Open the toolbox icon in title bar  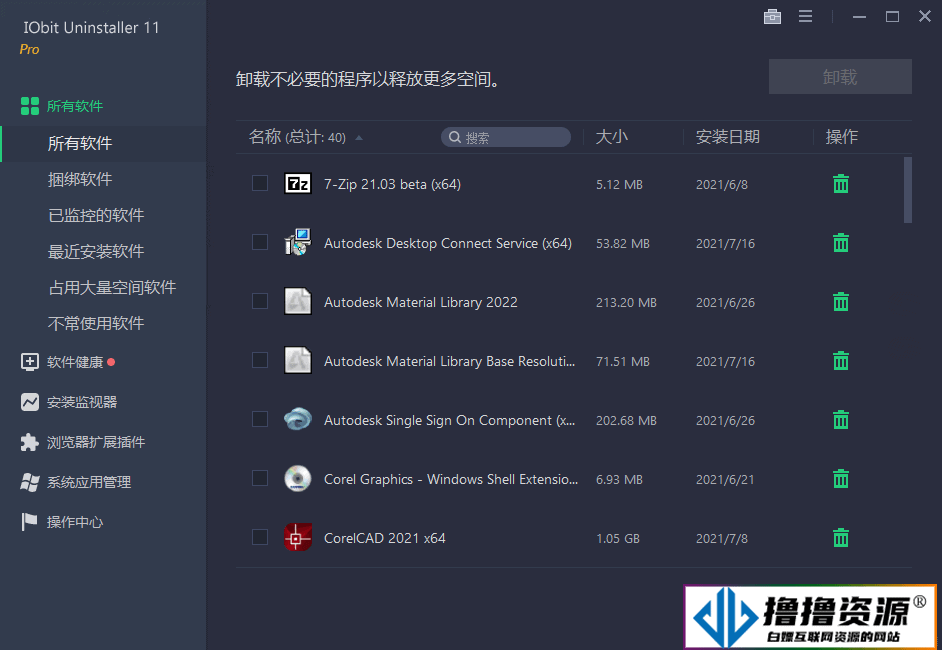click(x=772, y=17)
